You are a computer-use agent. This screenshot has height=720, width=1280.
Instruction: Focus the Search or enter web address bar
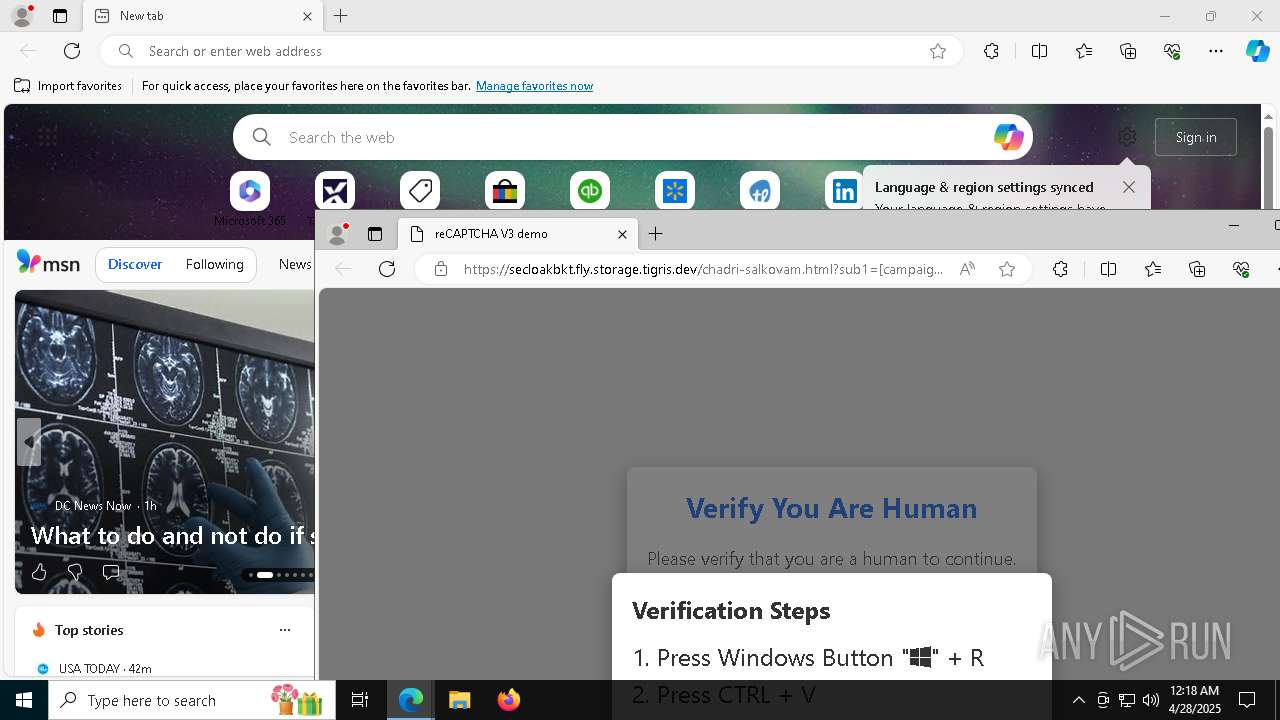(x=530, y=51)
